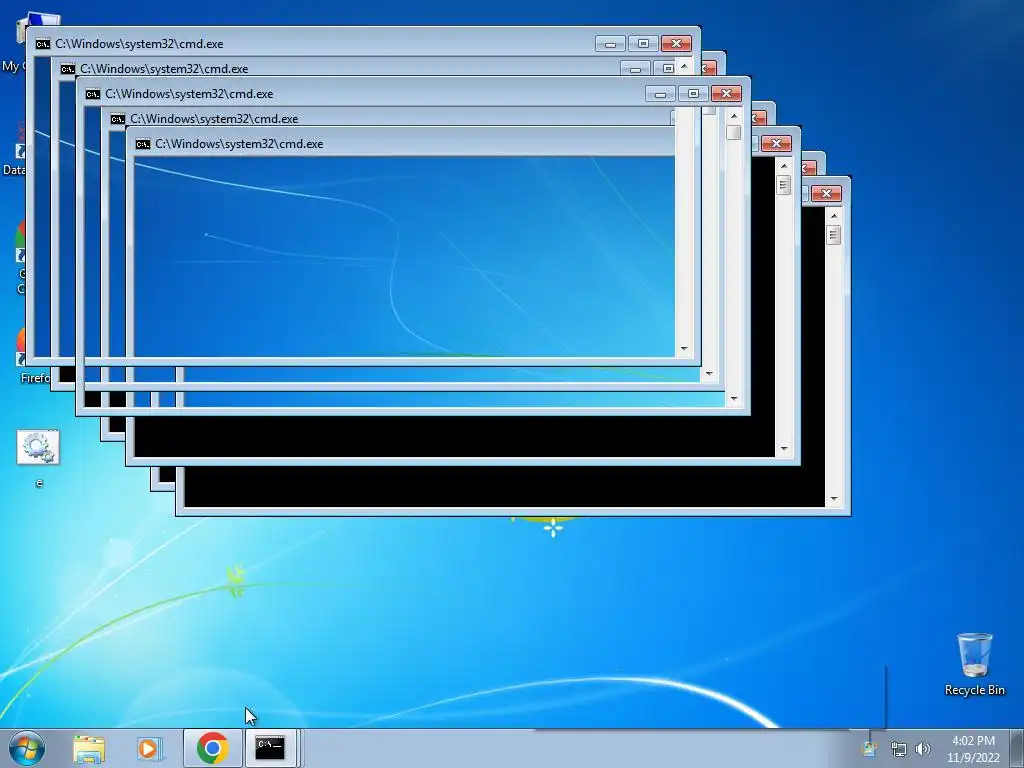Open the network icon in system tray

click(x=899, y=749)
